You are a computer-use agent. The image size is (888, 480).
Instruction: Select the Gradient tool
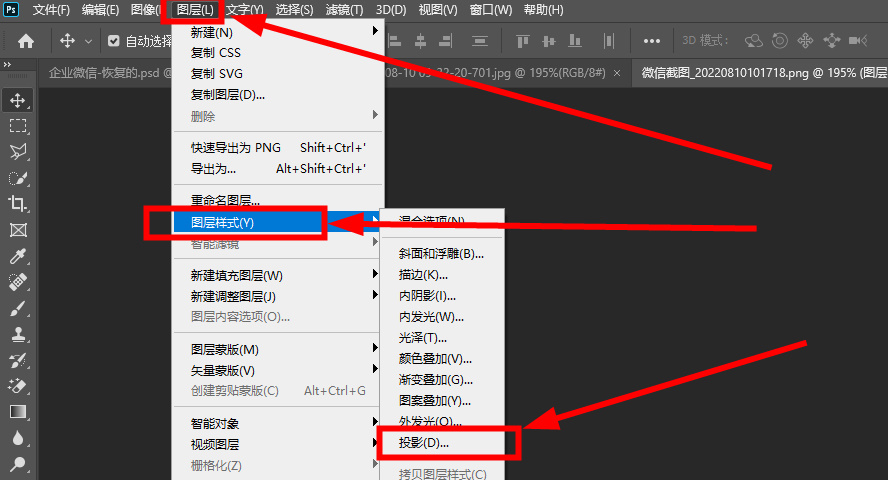click(x=18, y=412)
